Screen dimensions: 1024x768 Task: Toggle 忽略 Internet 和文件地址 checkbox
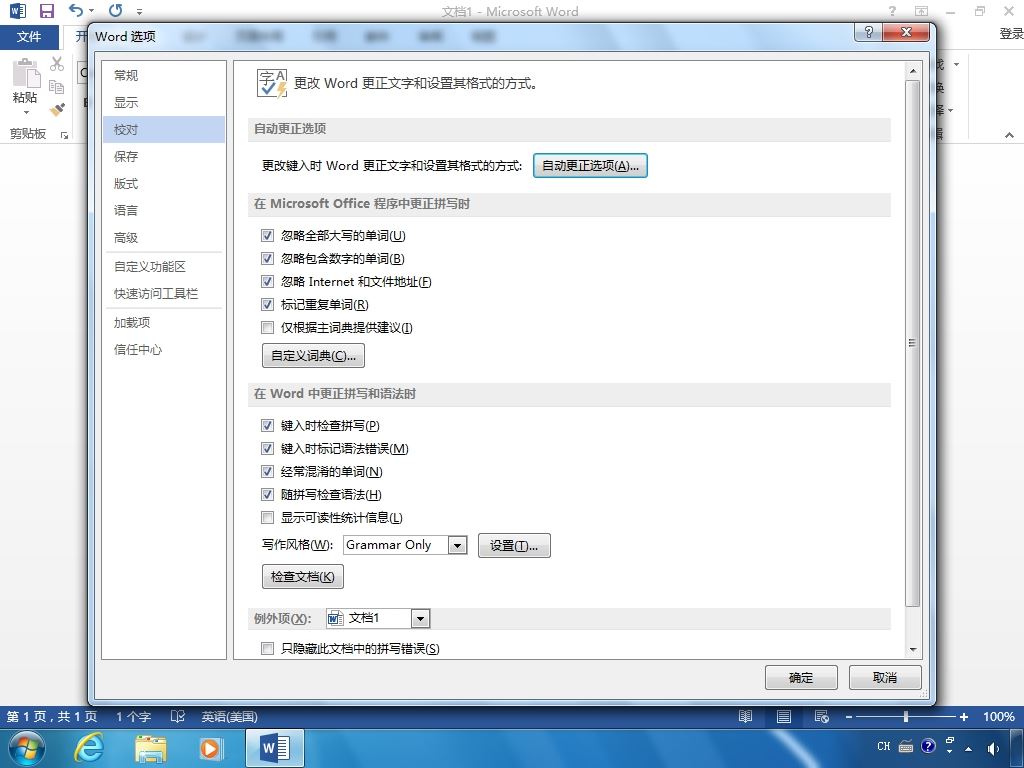point(267,281)
